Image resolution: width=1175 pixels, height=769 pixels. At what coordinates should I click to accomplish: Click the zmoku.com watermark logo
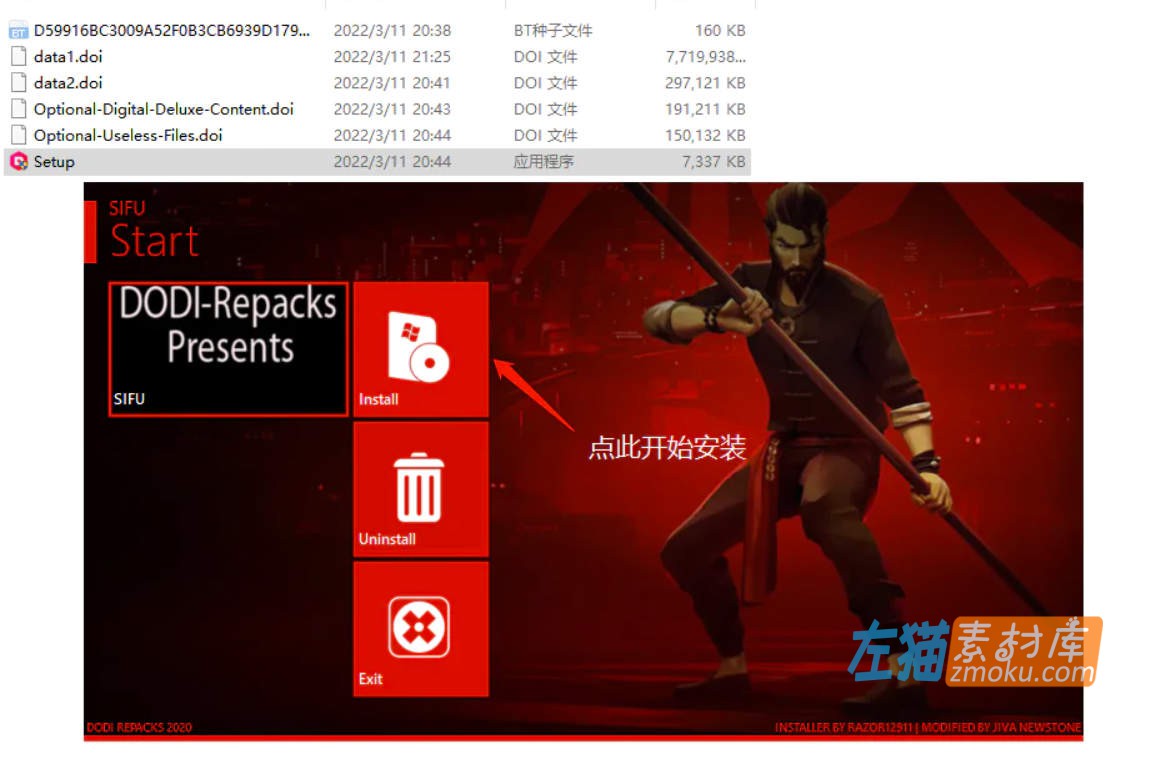coord(975,651)
